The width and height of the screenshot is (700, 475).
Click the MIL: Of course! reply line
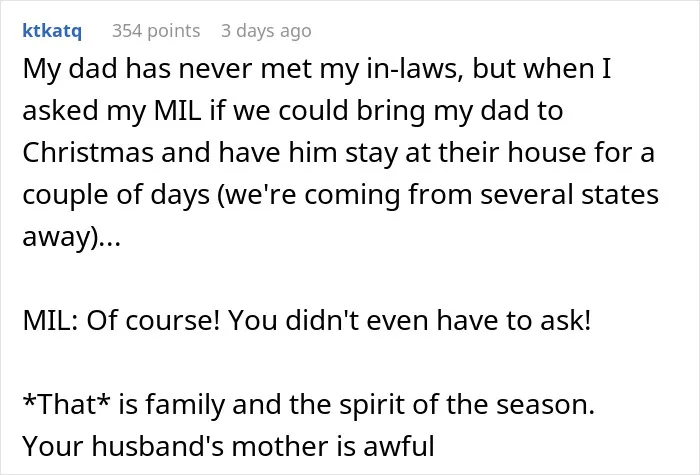(306, 321)
